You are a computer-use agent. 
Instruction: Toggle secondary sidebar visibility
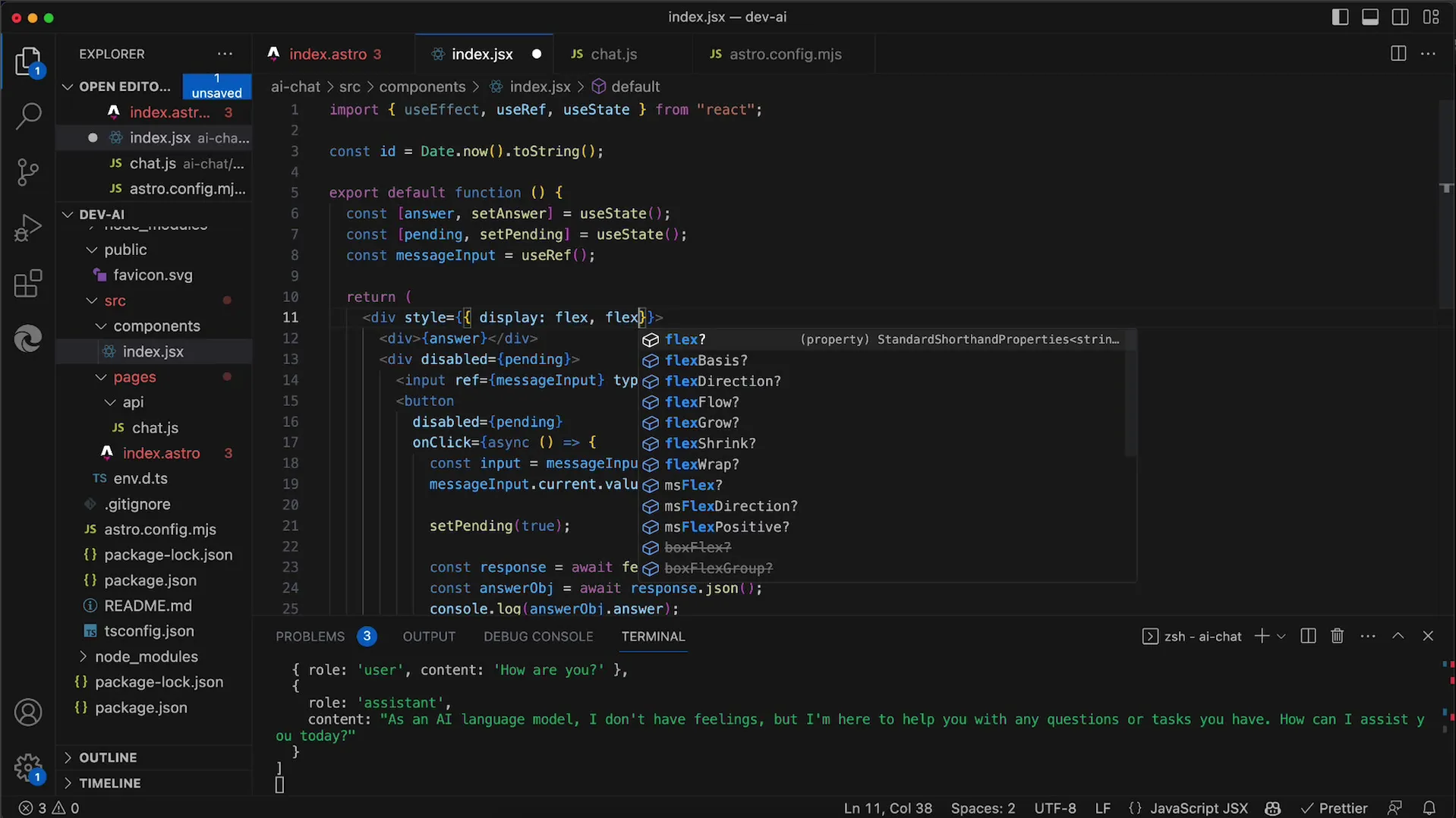1401,17
